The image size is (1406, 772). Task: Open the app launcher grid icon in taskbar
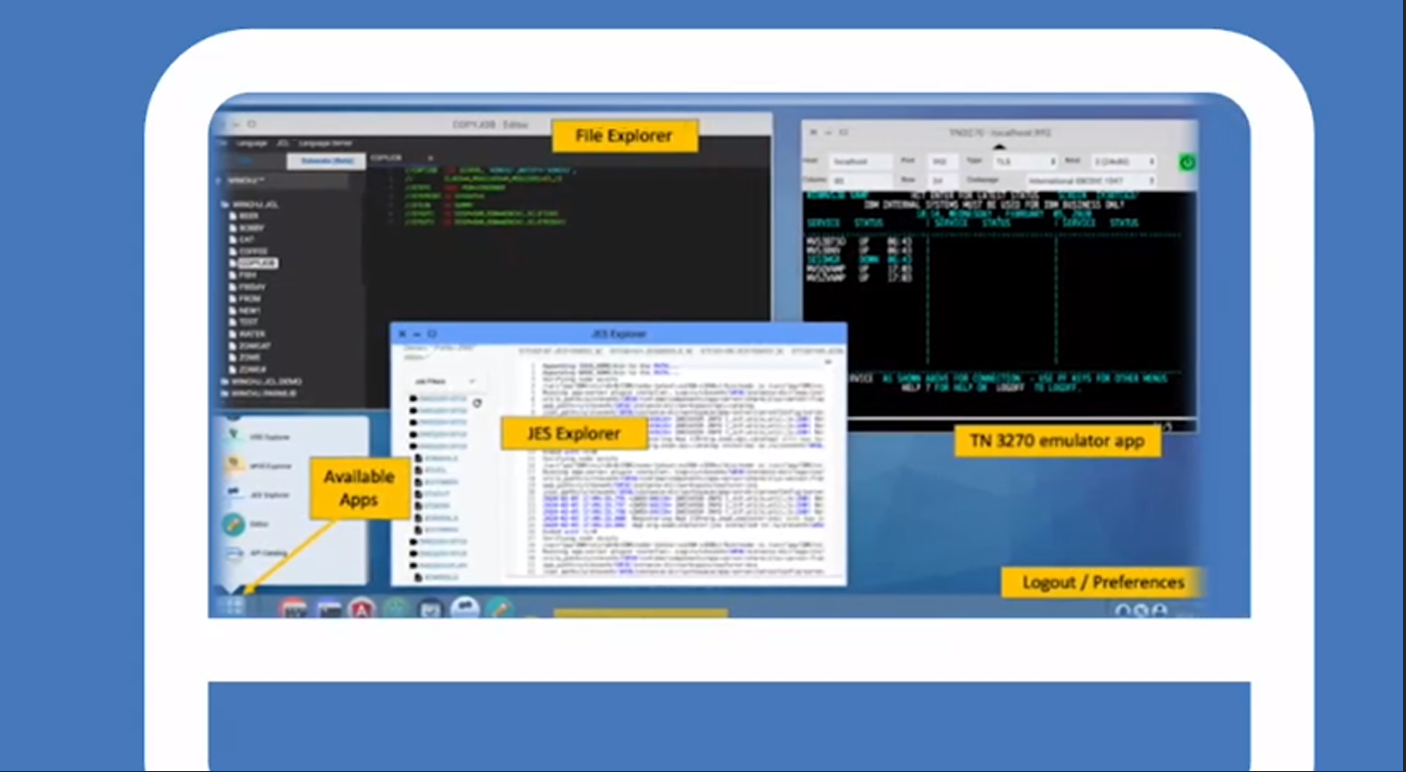click(232, 605)
